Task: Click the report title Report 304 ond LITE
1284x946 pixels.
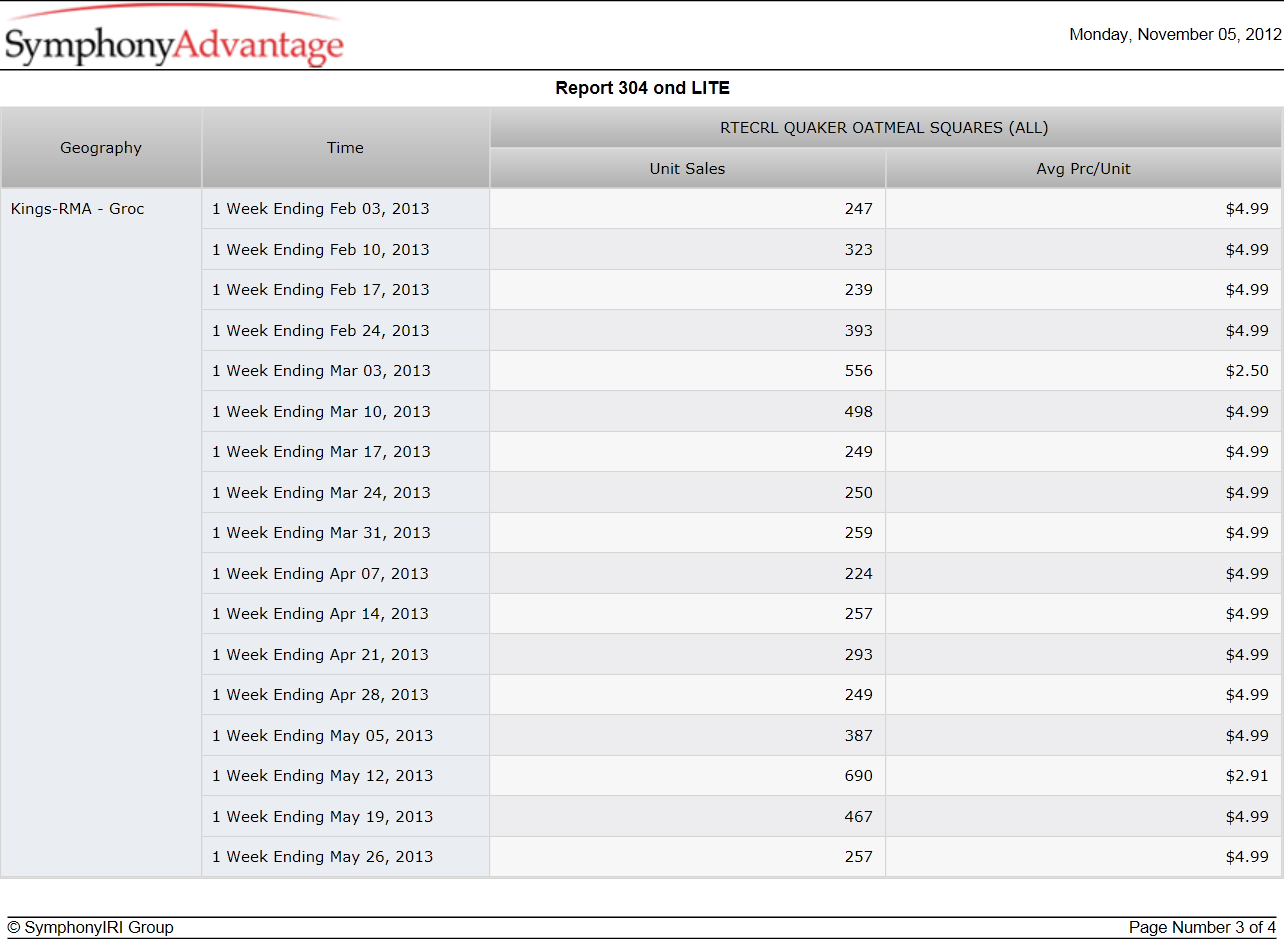Action: click(642, 88)
